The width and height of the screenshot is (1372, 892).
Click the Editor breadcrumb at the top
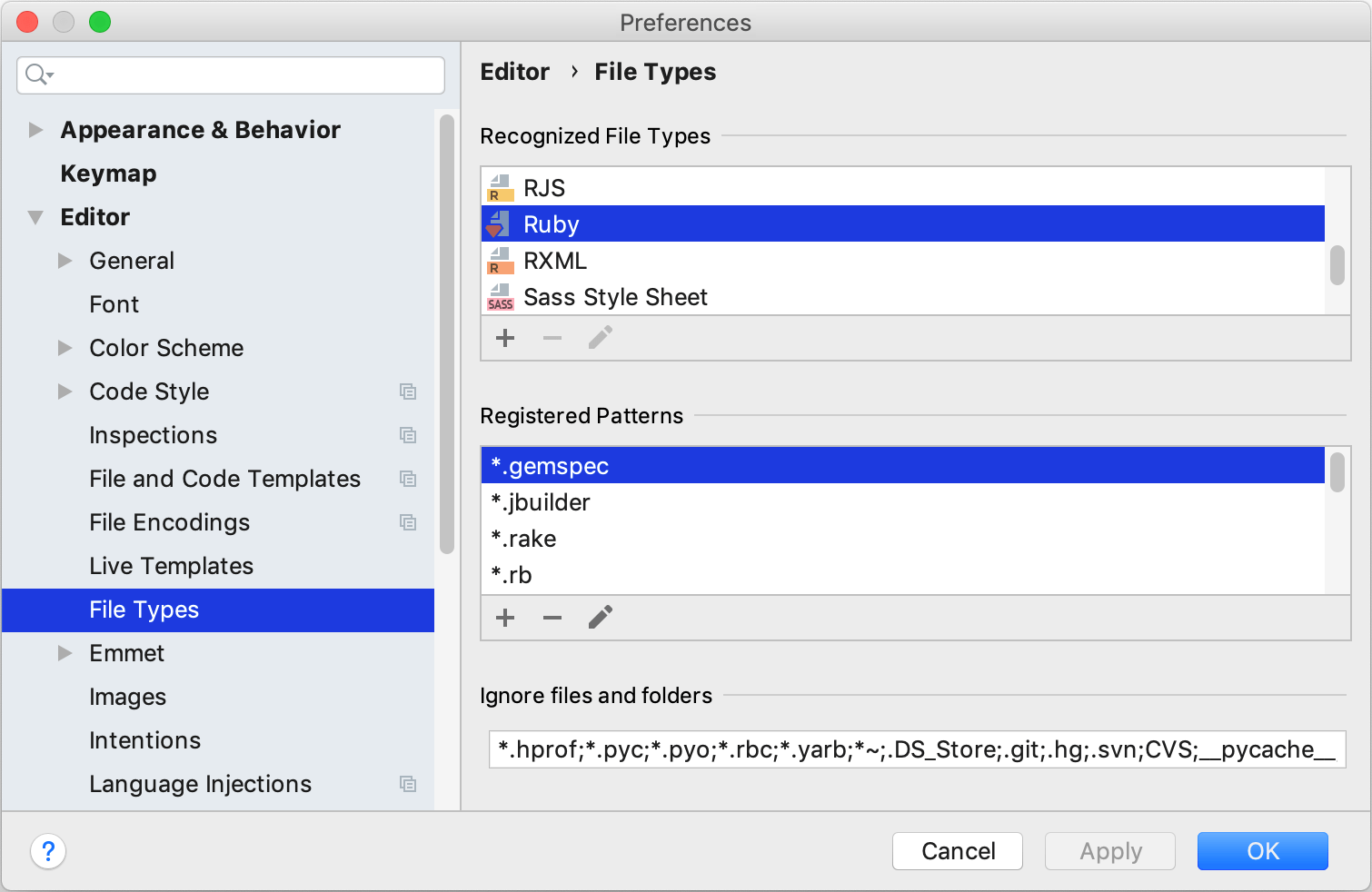514,72
